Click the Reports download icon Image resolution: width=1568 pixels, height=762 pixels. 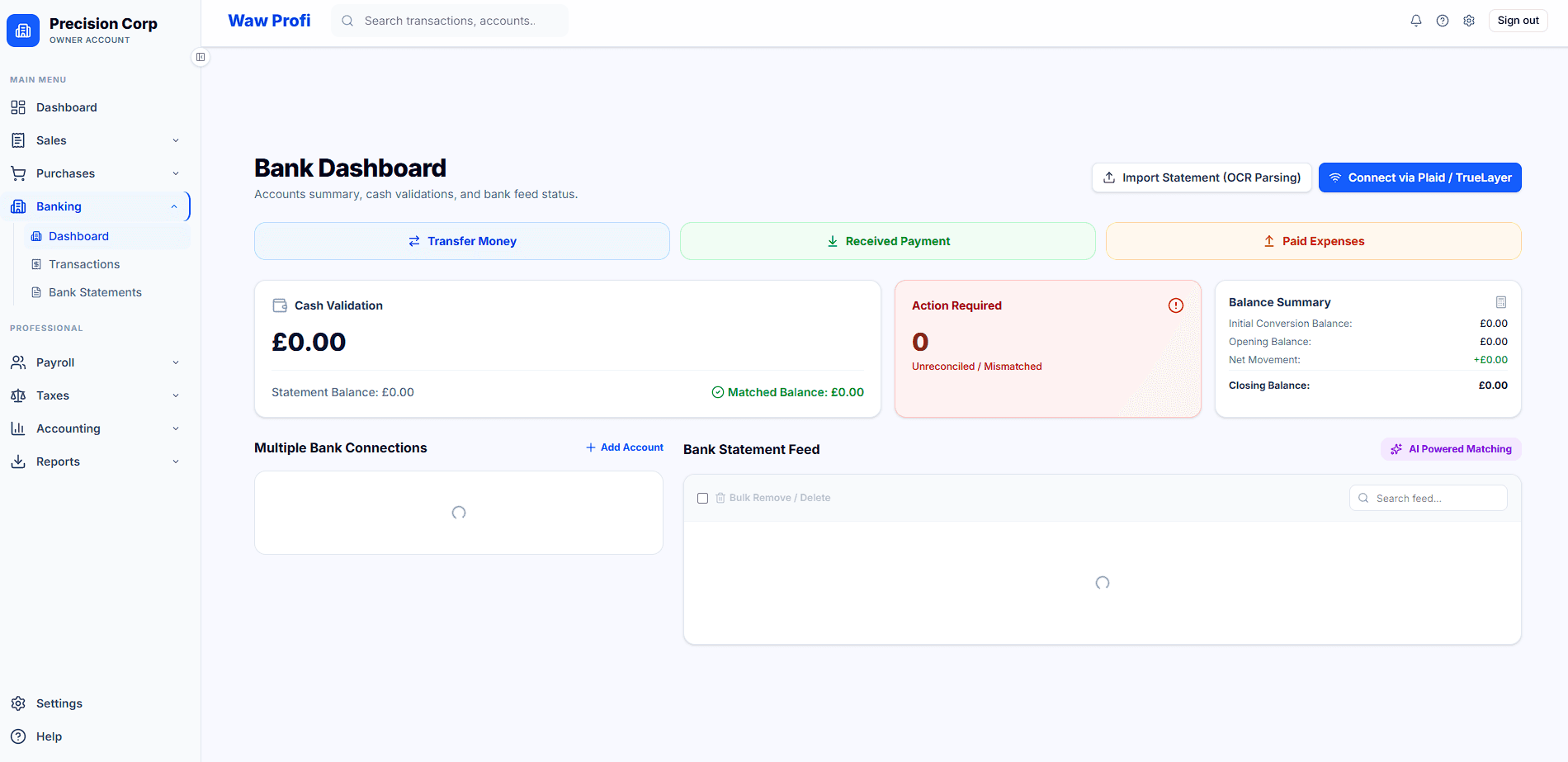[x=18, y=461]
